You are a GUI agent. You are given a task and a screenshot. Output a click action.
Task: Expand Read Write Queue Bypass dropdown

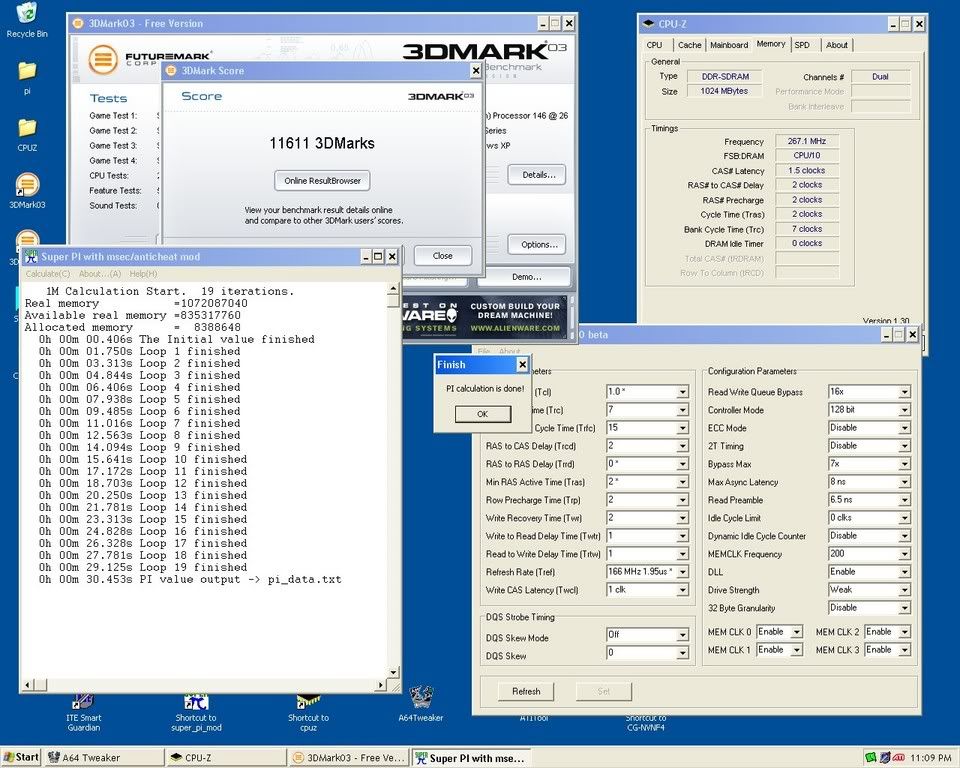point(904,392)
